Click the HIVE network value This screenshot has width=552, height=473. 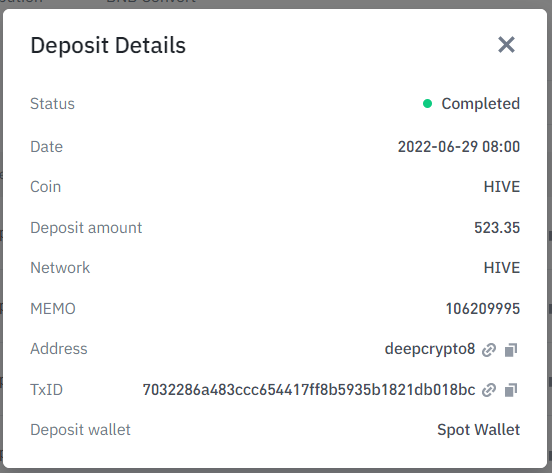coord(502,268)
